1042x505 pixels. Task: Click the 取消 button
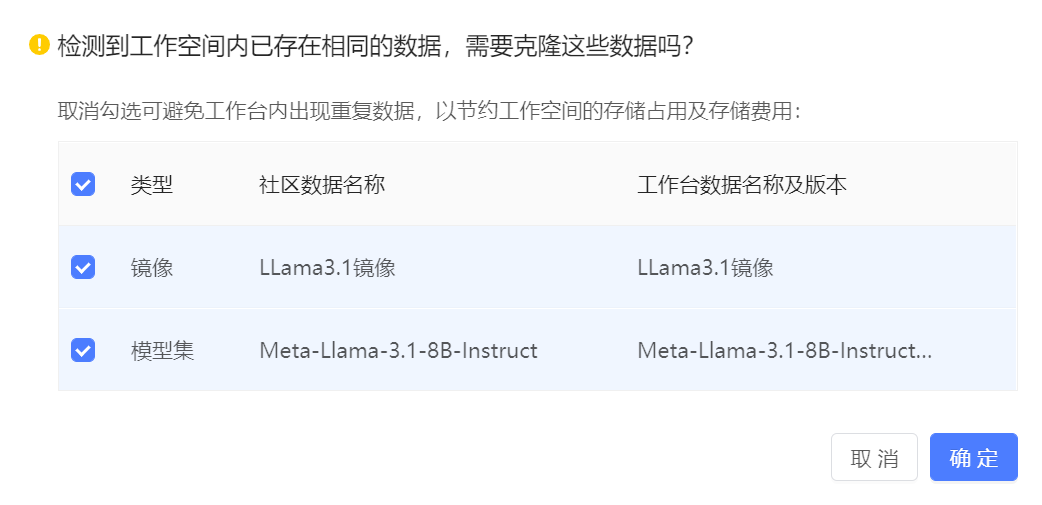pos(874,457)
